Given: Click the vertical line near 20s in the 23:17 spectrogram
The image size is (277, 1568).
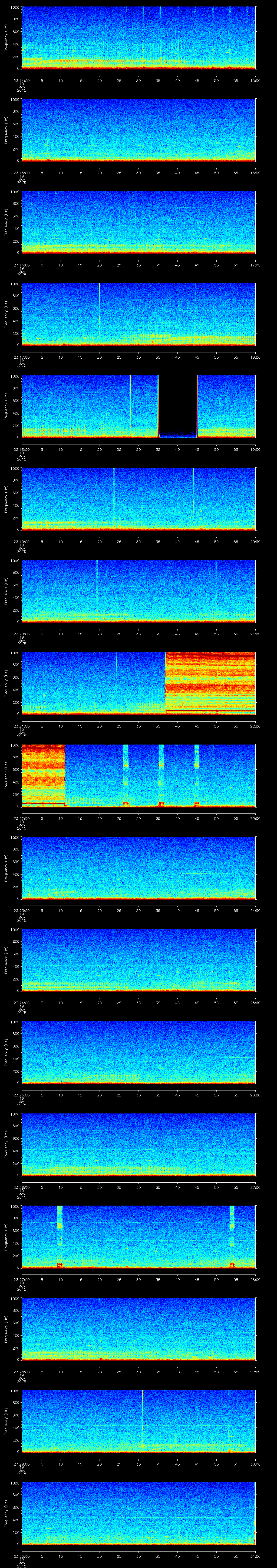Looking at the screenshot, I should coord(99,304).
